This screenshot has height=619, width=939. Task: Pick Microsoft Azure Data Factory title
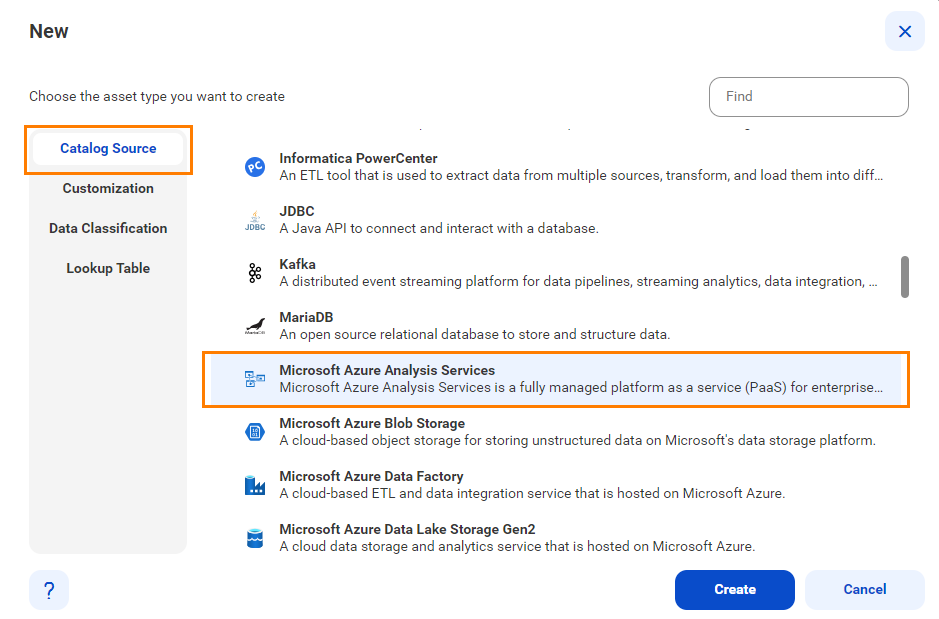click(371, 477)
